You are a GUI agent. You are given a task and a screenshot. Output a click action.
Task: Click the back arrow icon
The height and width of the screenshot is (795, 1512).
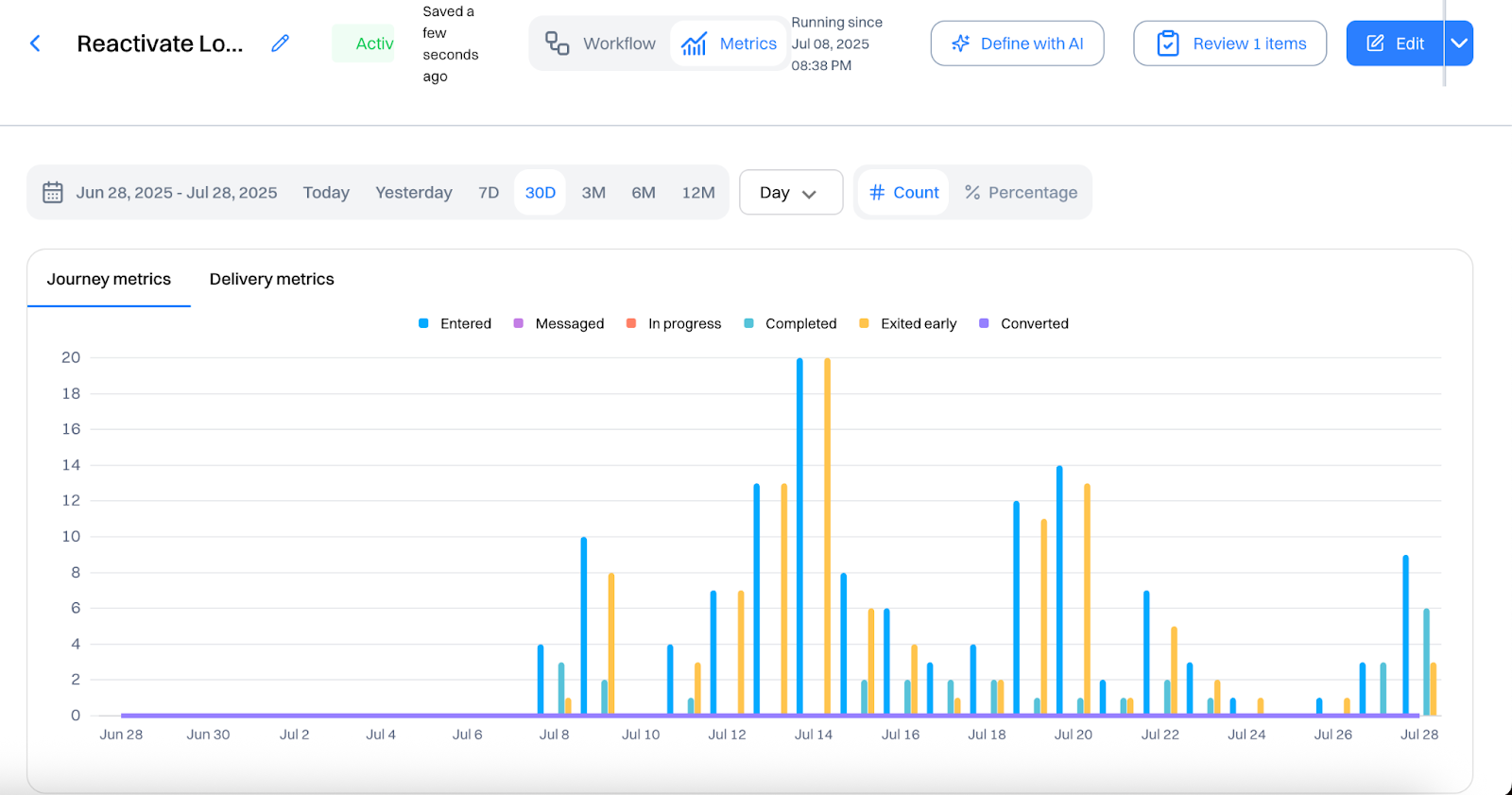tap(35, 43)
